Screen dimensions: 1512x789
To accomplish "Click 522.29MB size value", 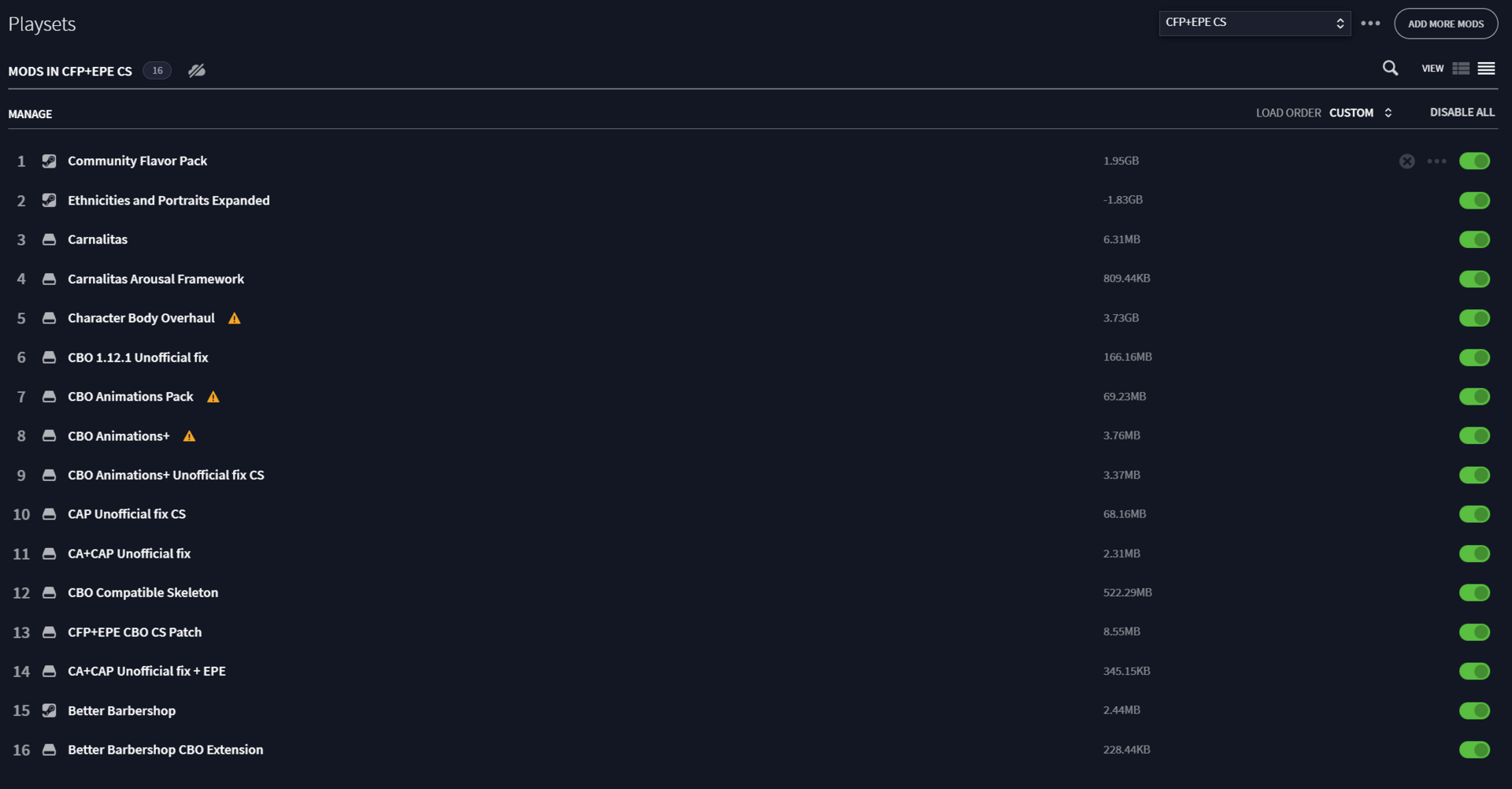I will pos(1127,593).
